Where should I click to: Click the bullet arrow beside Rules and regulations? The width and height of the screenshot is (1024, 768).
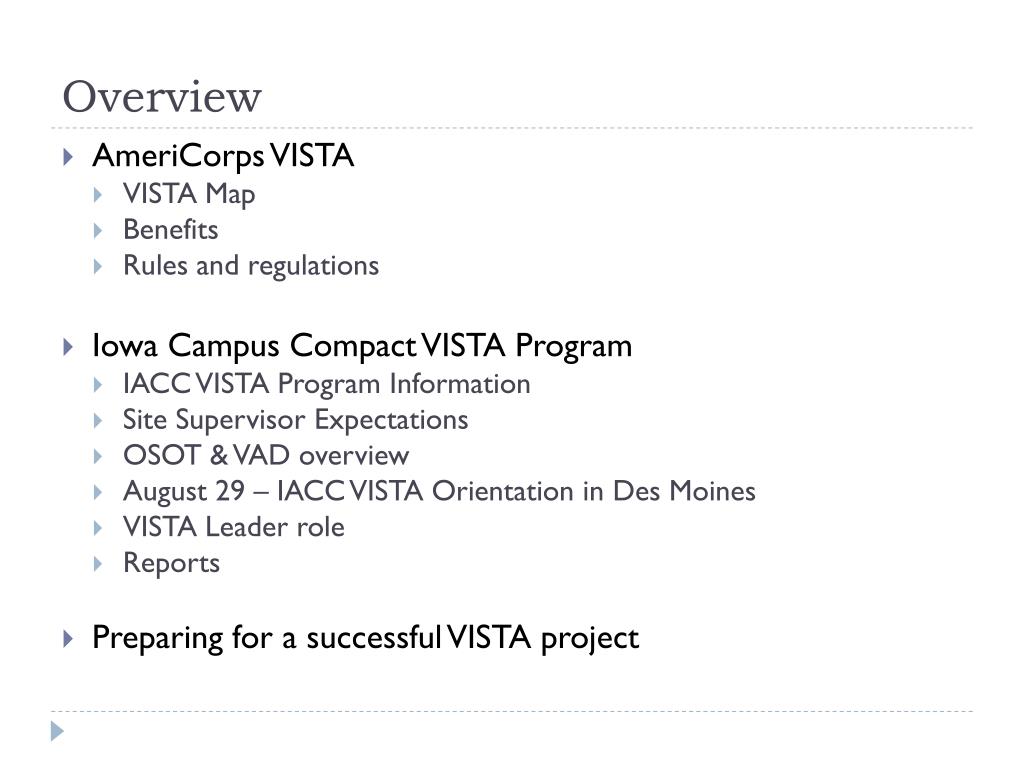click(x=98, y=266)
